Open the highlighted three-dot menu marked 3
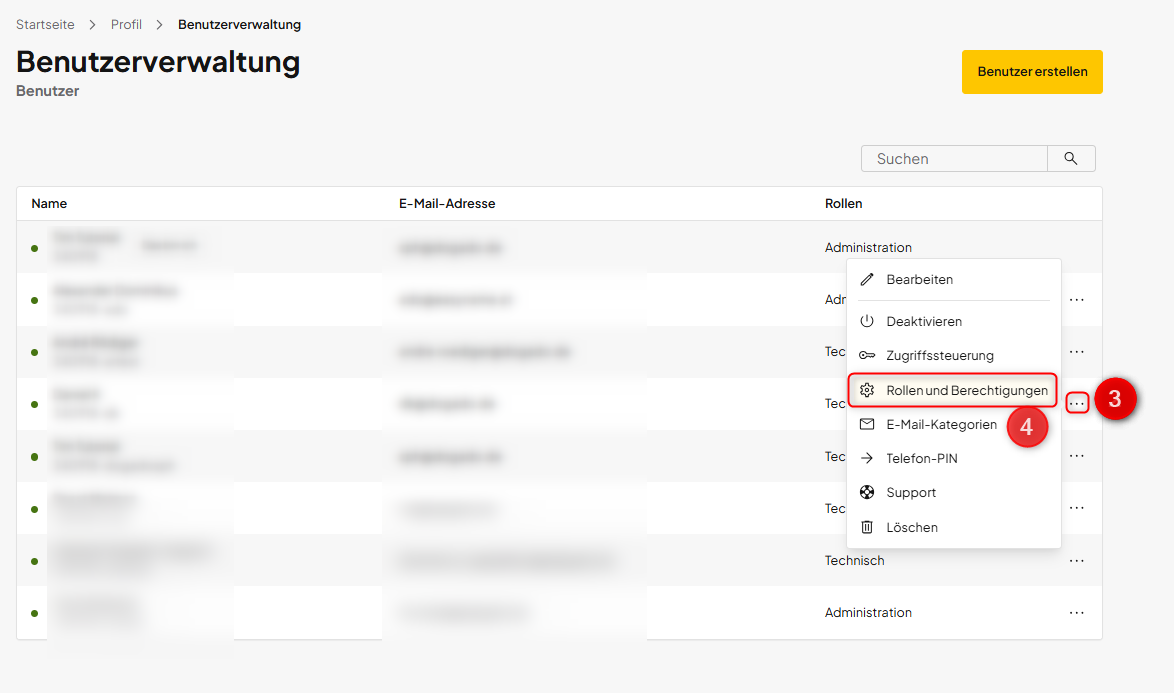The height and width of the screenshot is (693, 1174). click(x=1077, y=403)
